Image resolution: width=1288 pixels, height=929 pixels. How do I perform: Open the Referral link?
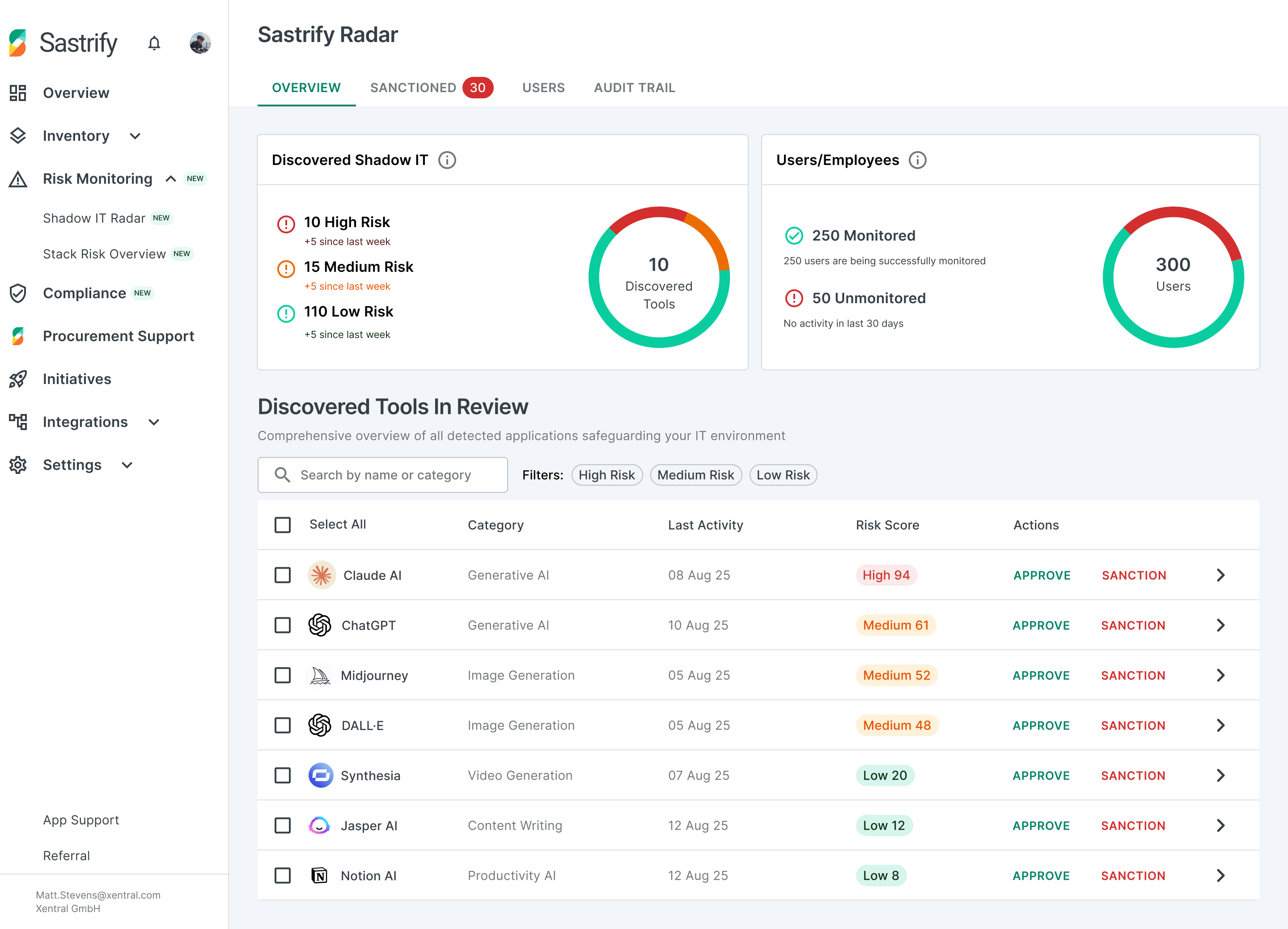67,856
